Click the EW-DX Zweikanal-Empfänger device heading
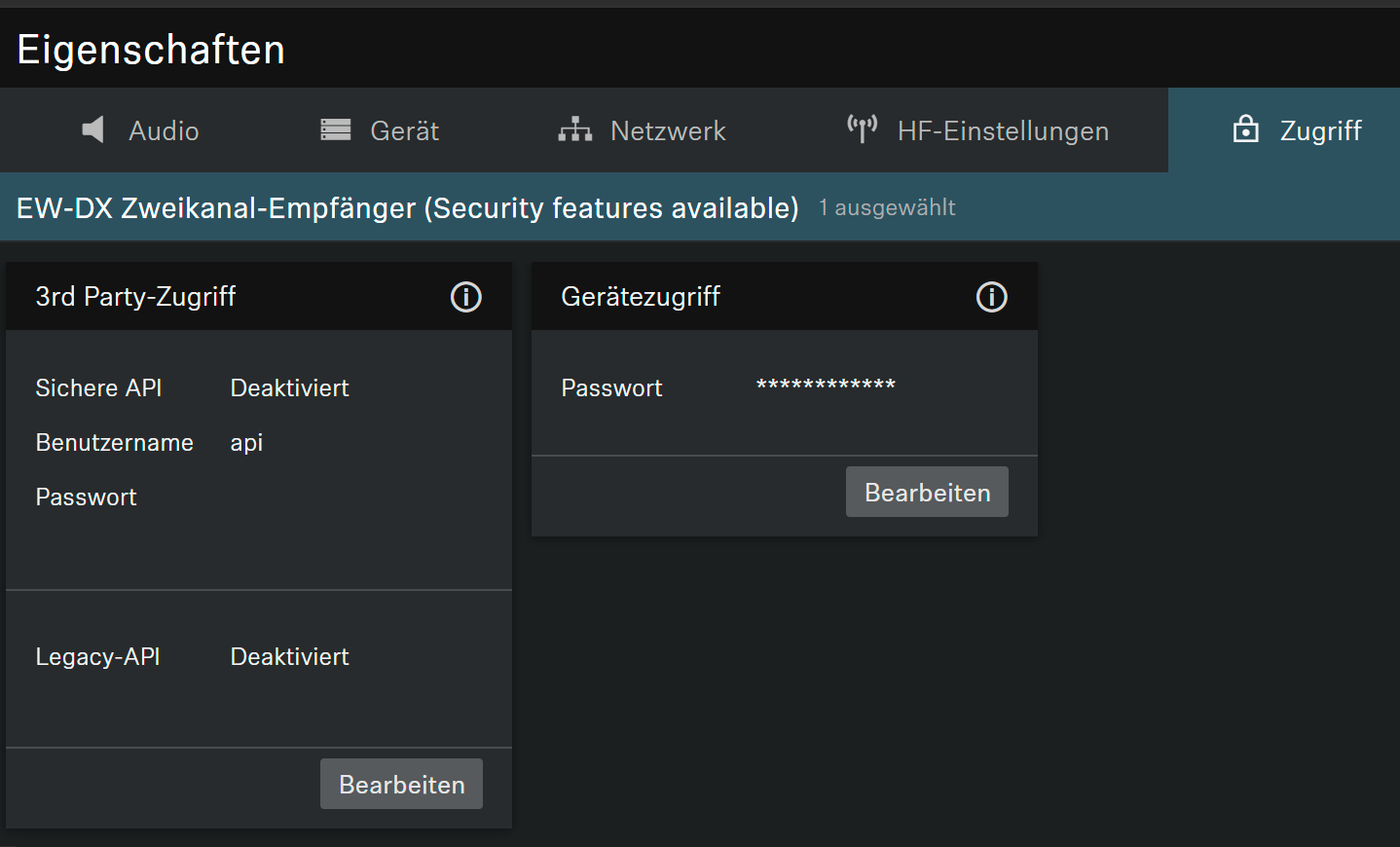The width and height of the screenshot is (1400, 847). point(407,208)
